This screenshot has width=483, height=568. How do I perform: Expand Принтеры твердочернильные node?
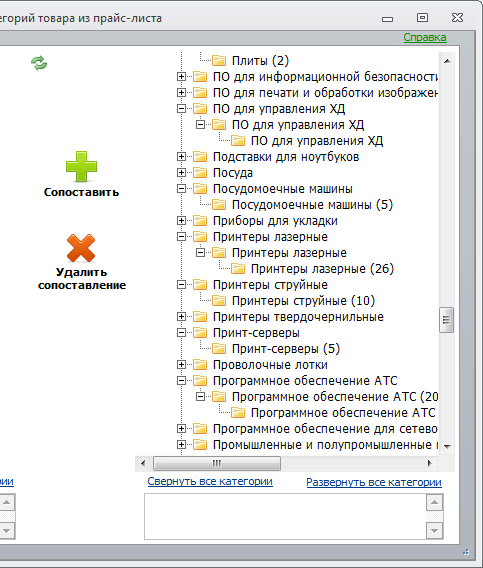pyautogui.click(x=181, y=317)
